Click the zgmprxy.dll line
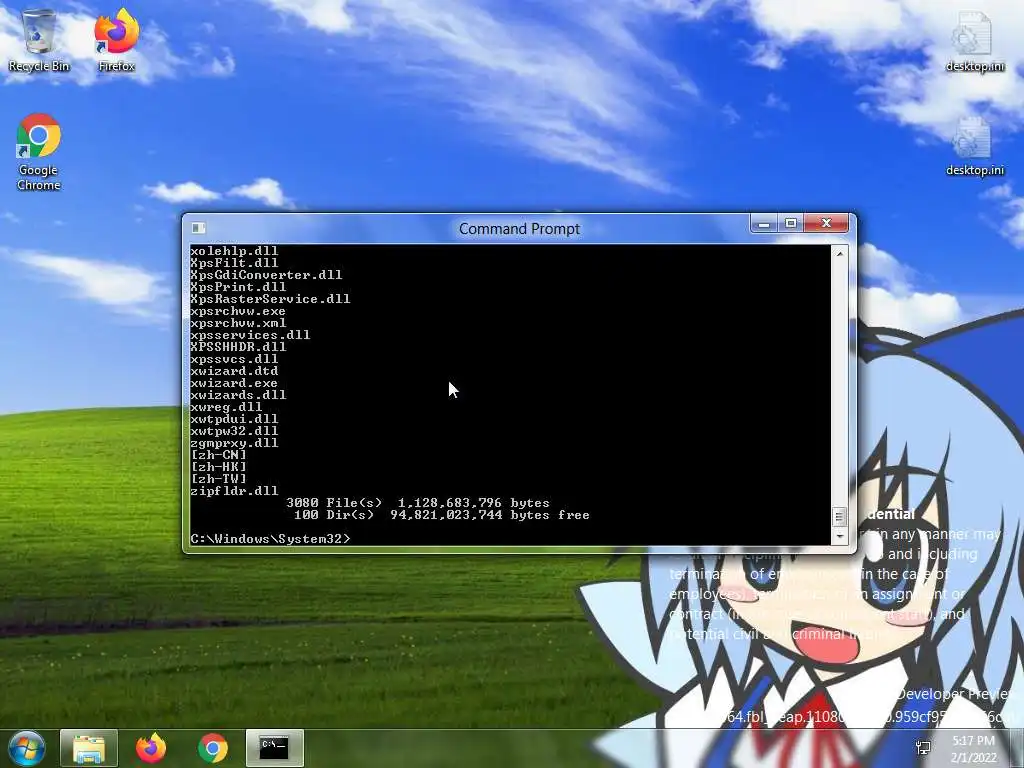 tap(234, 443)
